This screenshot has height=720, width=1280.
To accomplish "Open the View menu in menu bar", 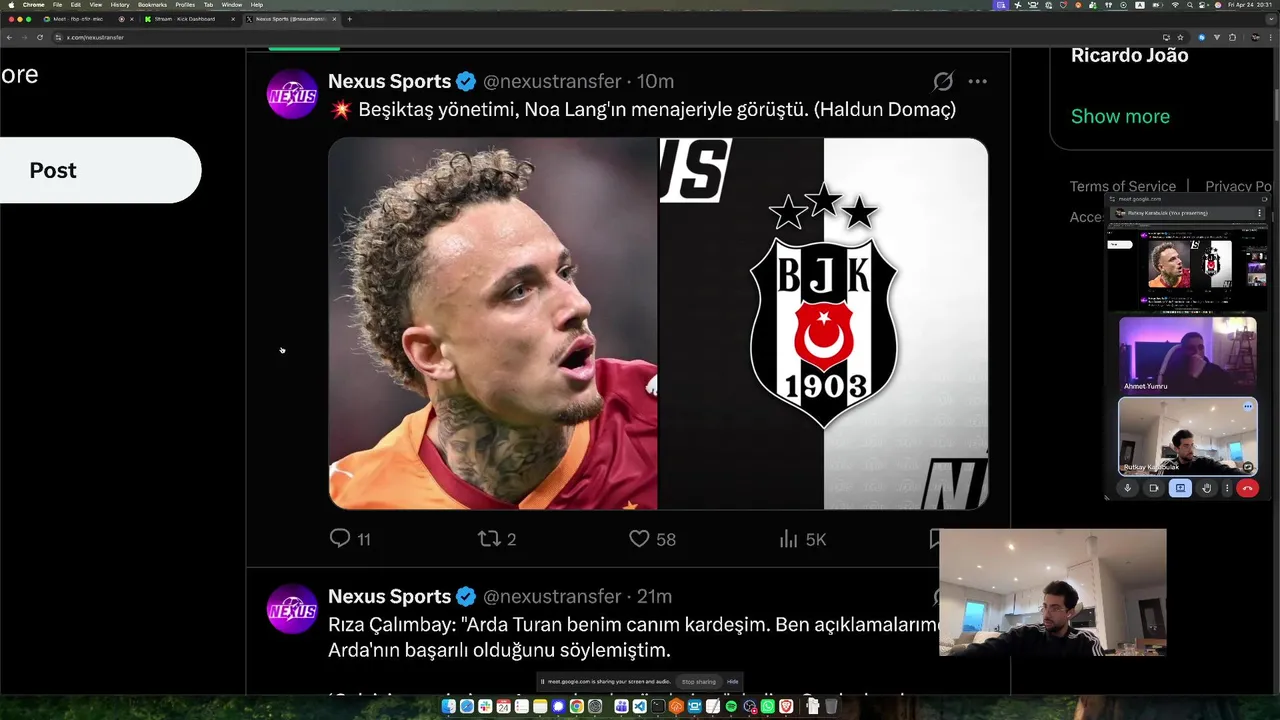I will pos(96,5).
